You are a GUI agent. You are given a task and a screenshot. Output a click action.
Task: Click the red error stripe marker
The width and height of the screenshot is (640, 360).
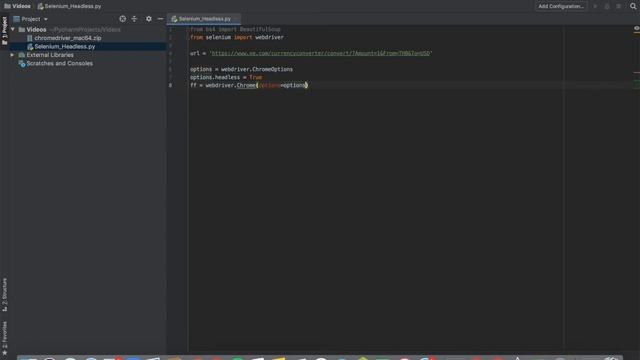coord(637,72)
